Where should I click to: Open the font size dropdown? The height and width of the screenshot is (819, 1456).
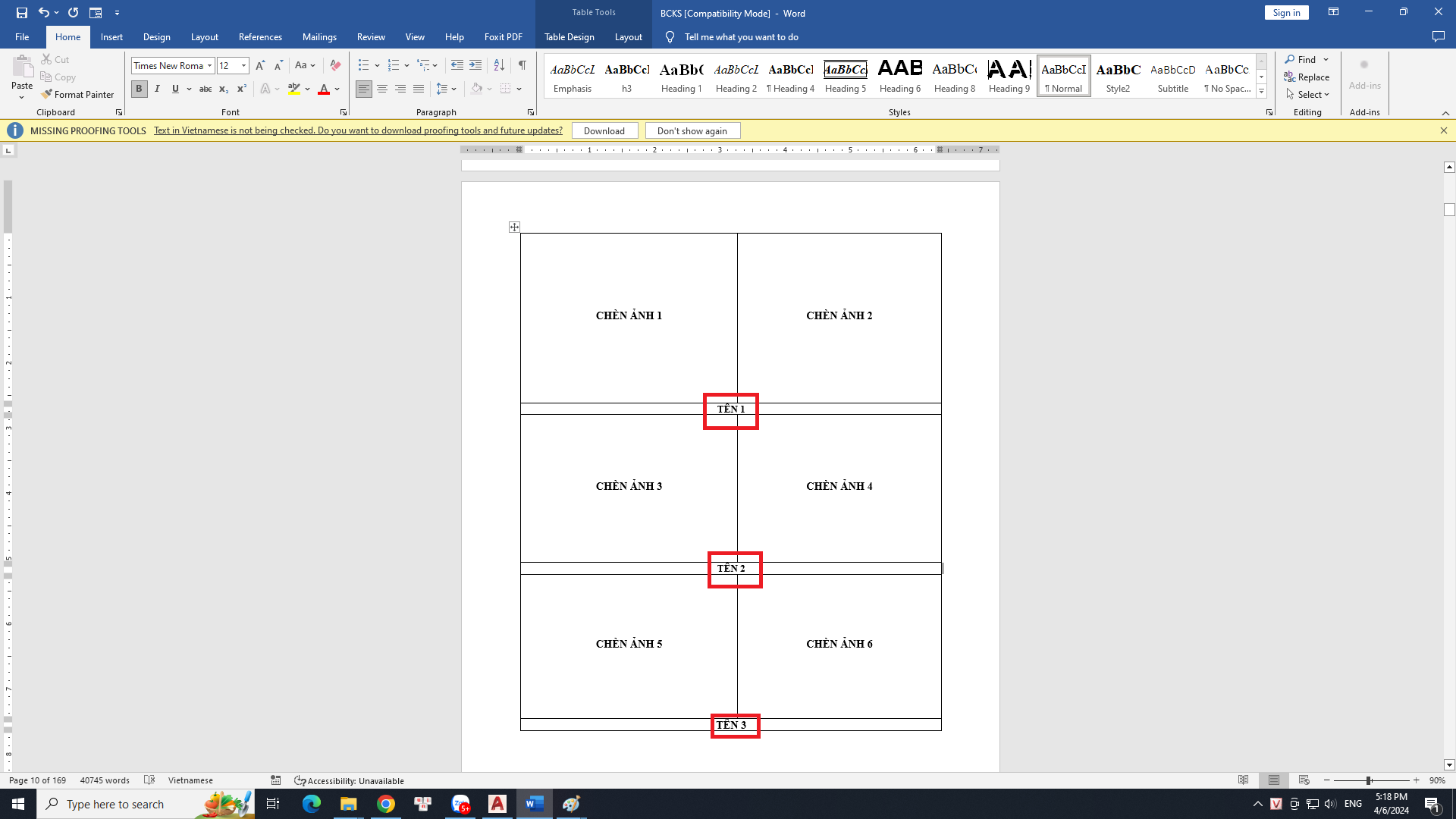[243, 66]
